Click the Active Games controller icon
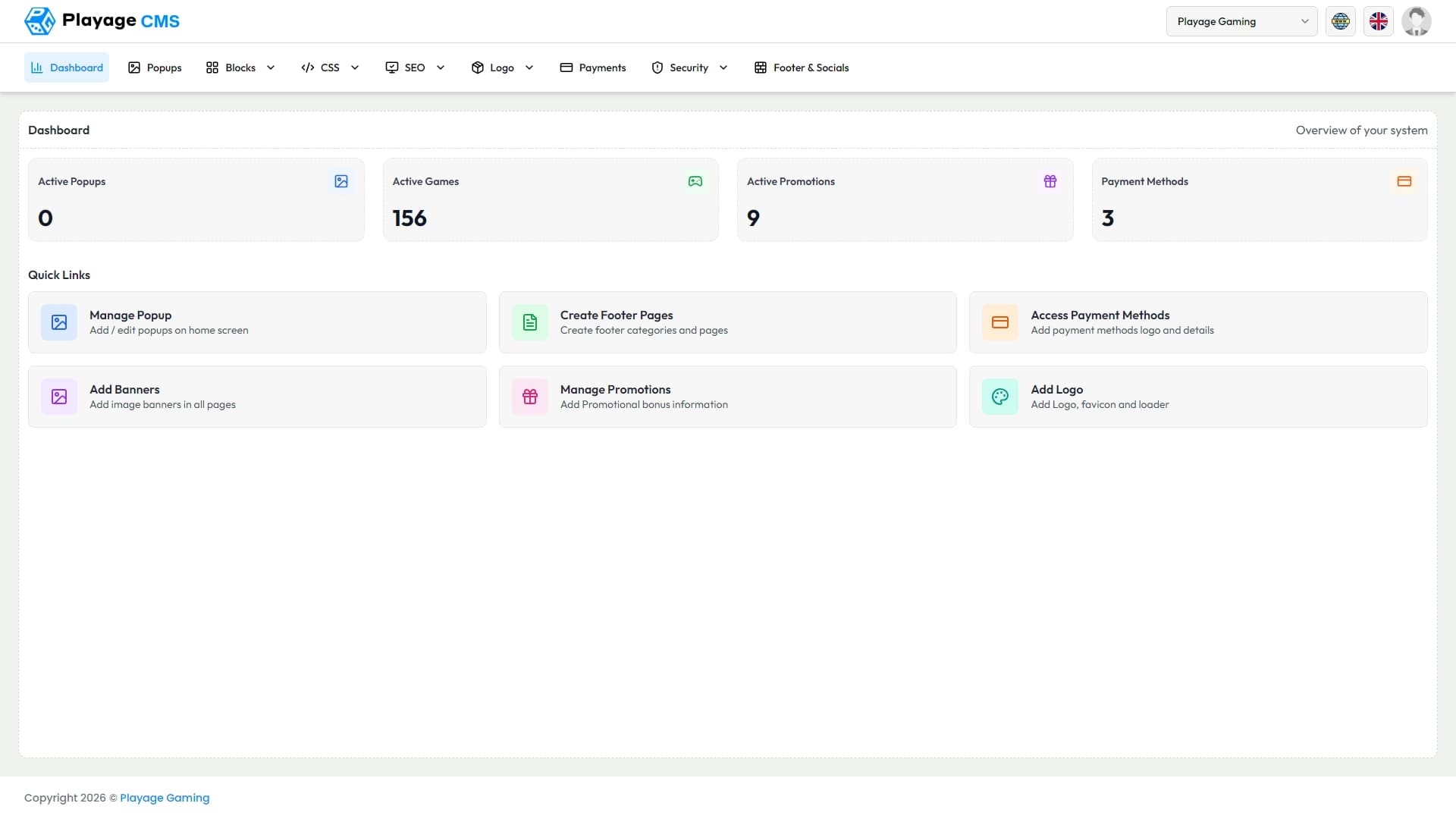The width and height of the screenshot is (1456, 819). tap(695, 181)
